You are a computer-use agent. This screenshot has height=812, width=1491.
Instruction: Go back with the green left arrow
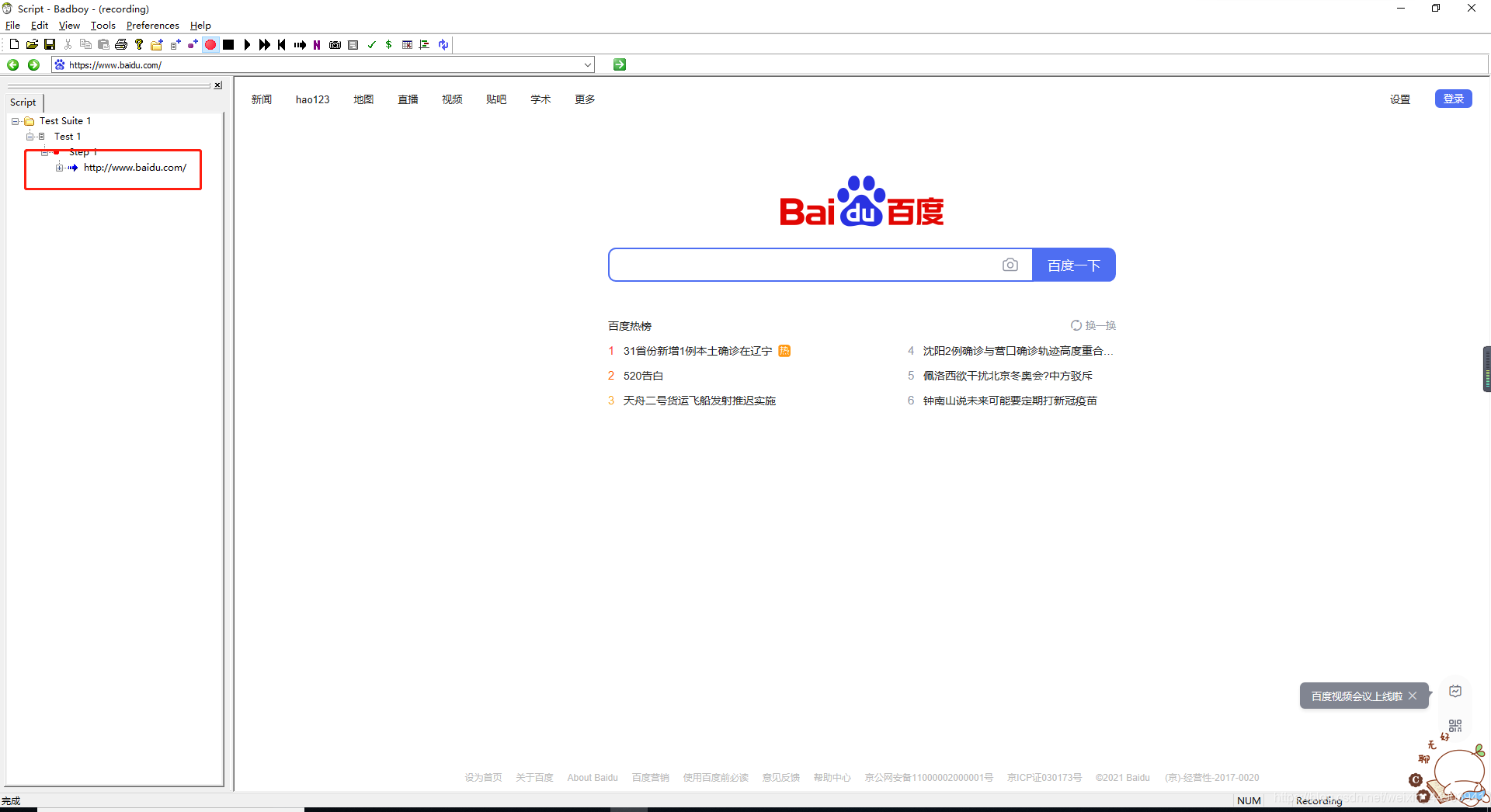tap(13, 65)
